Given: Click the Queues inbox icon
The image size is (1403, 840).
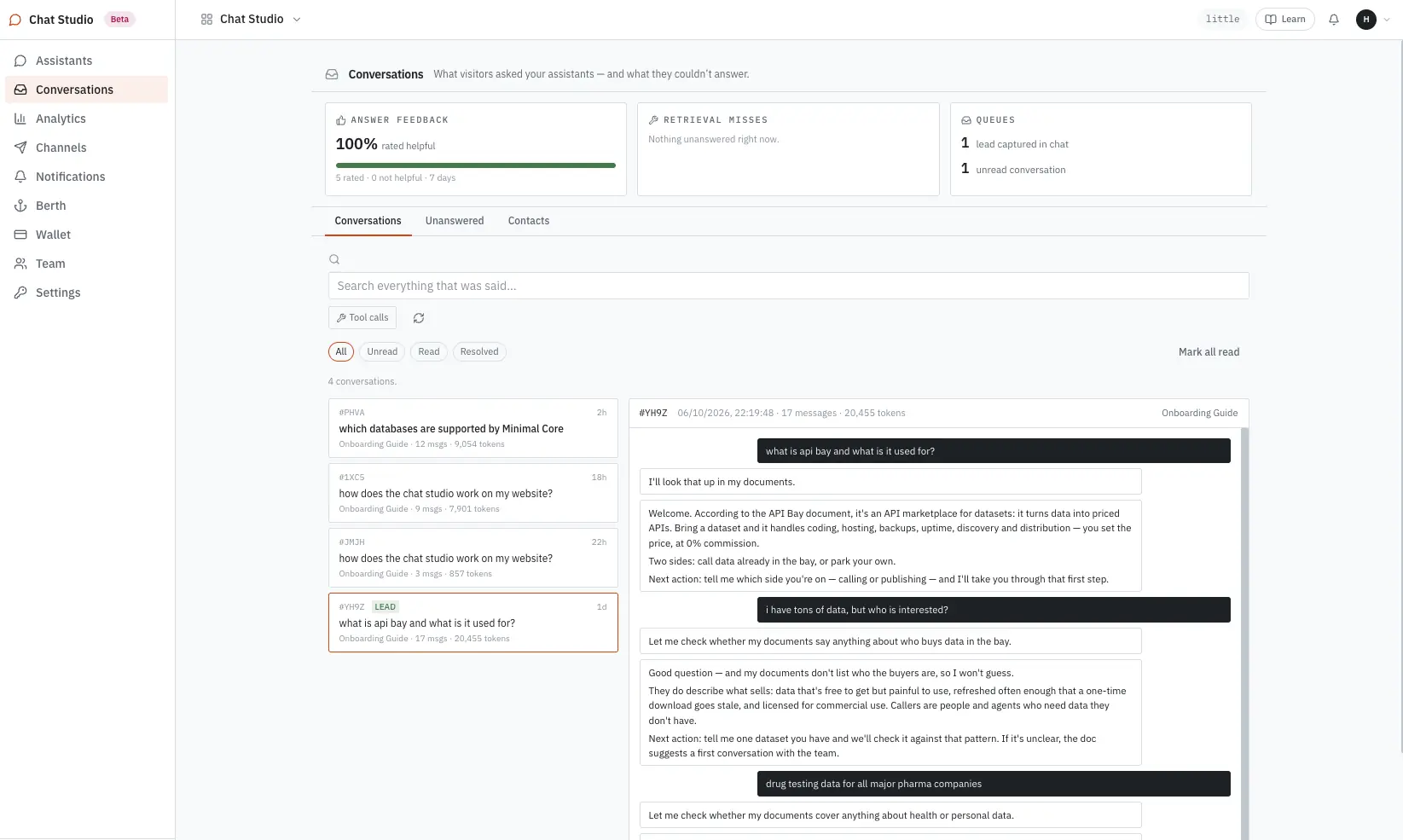Looking at the screenshot, I should 966,120.
